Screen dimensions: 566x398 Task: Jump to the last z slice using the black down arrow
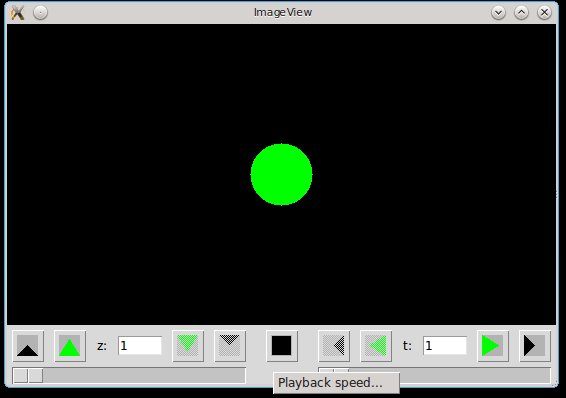click(230, 346)
